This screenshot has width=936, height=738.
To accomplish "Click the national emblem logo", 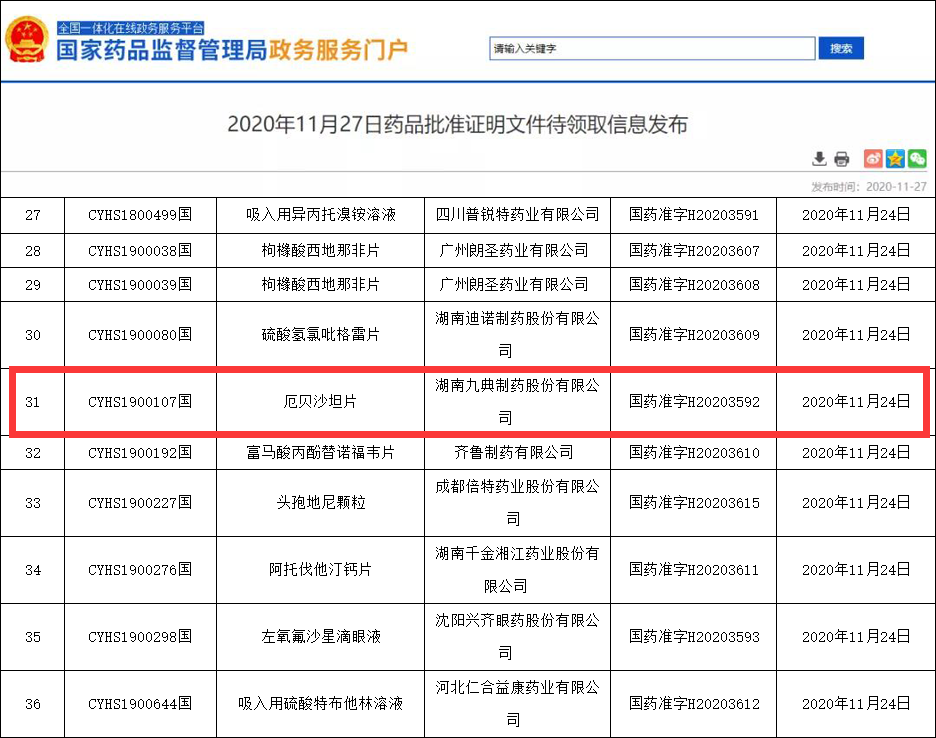I will (26, 39).
